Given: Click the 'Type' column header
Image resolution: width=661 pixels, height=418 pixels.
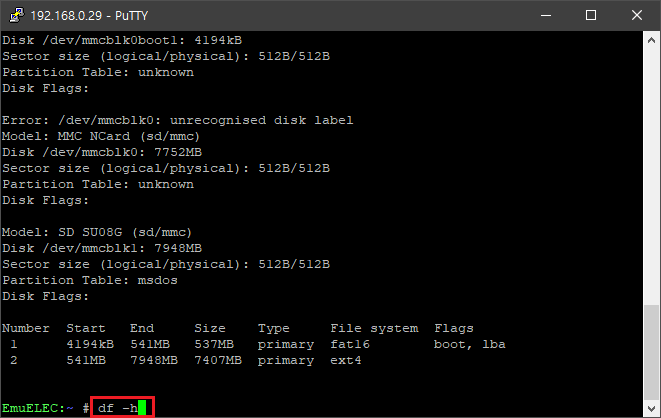Looking at the screenshot, I should [274, 329].
